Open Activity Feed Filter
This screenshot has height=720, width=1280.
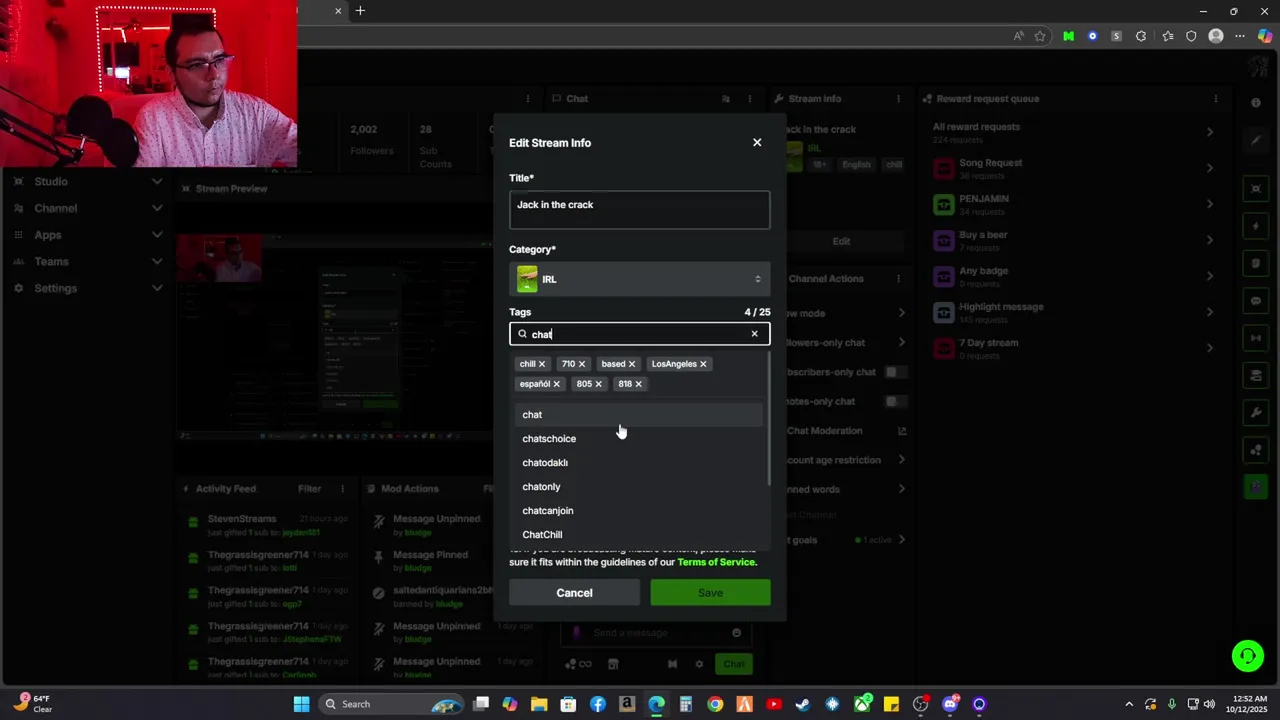pos(309,489)
